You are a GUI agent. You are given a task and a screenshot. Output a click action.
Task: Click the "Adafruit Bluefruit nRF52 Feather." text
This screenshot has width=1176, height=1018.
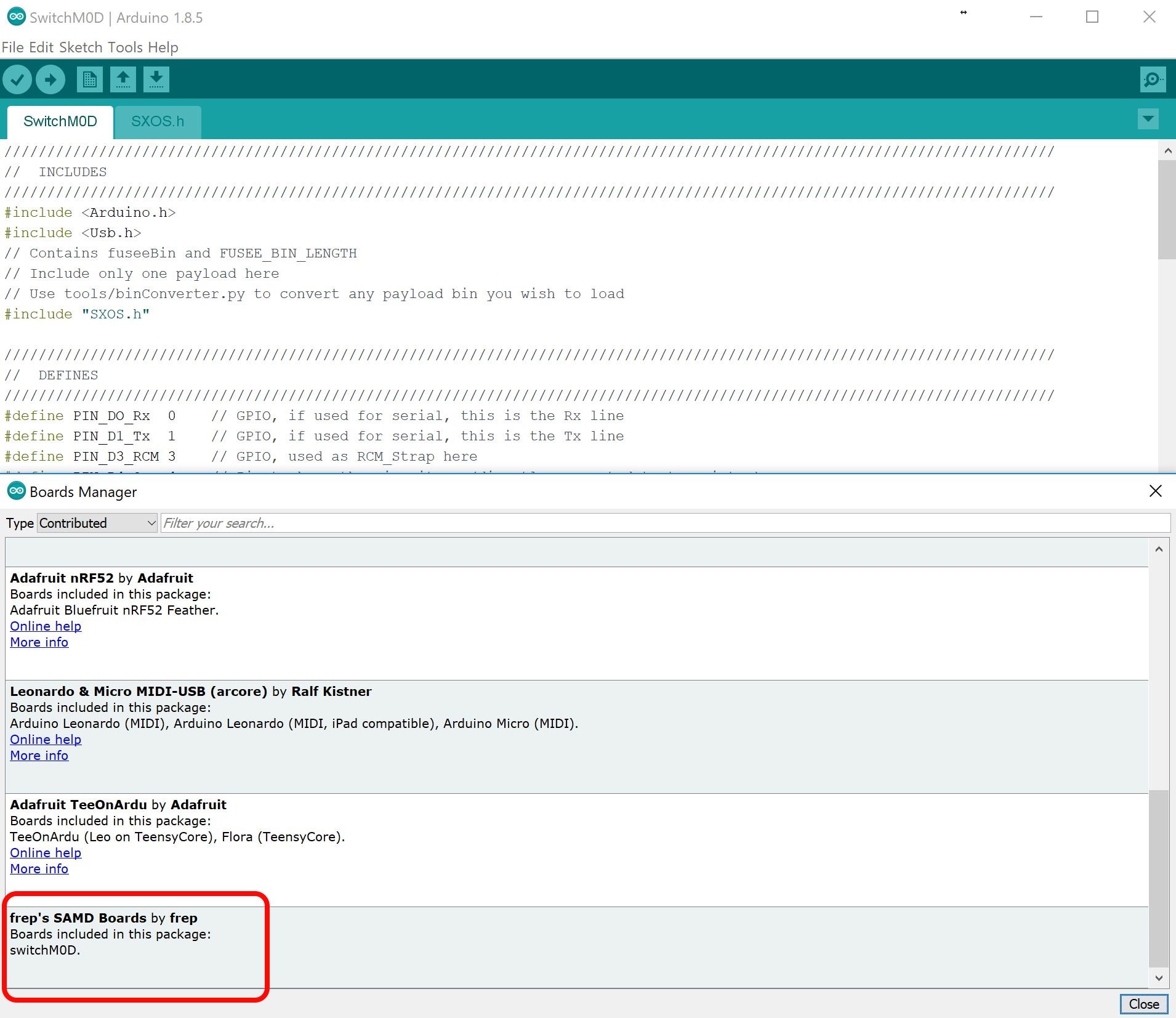coord(115,610)
